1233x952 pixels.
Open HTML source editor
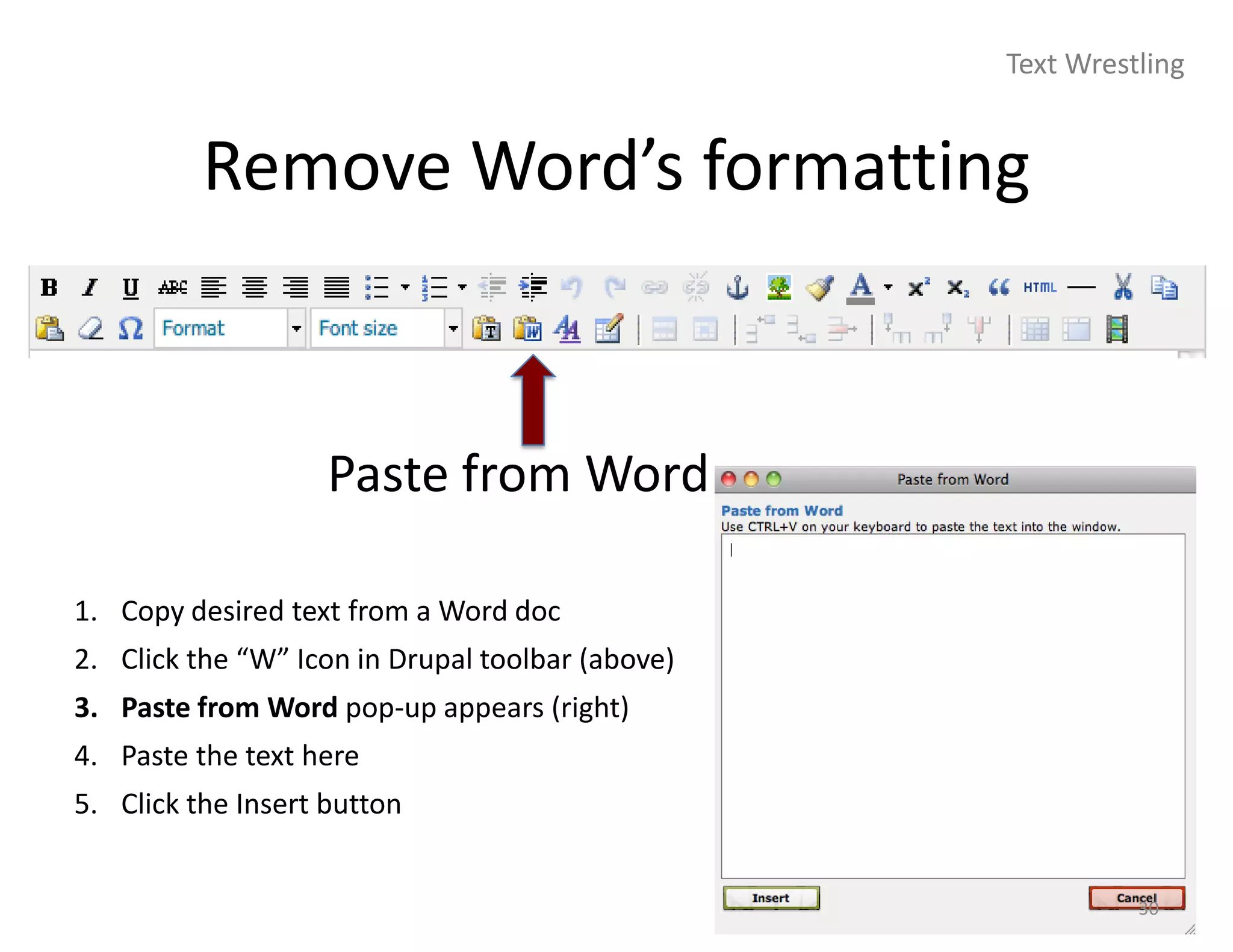click(x=1040, y=288)
